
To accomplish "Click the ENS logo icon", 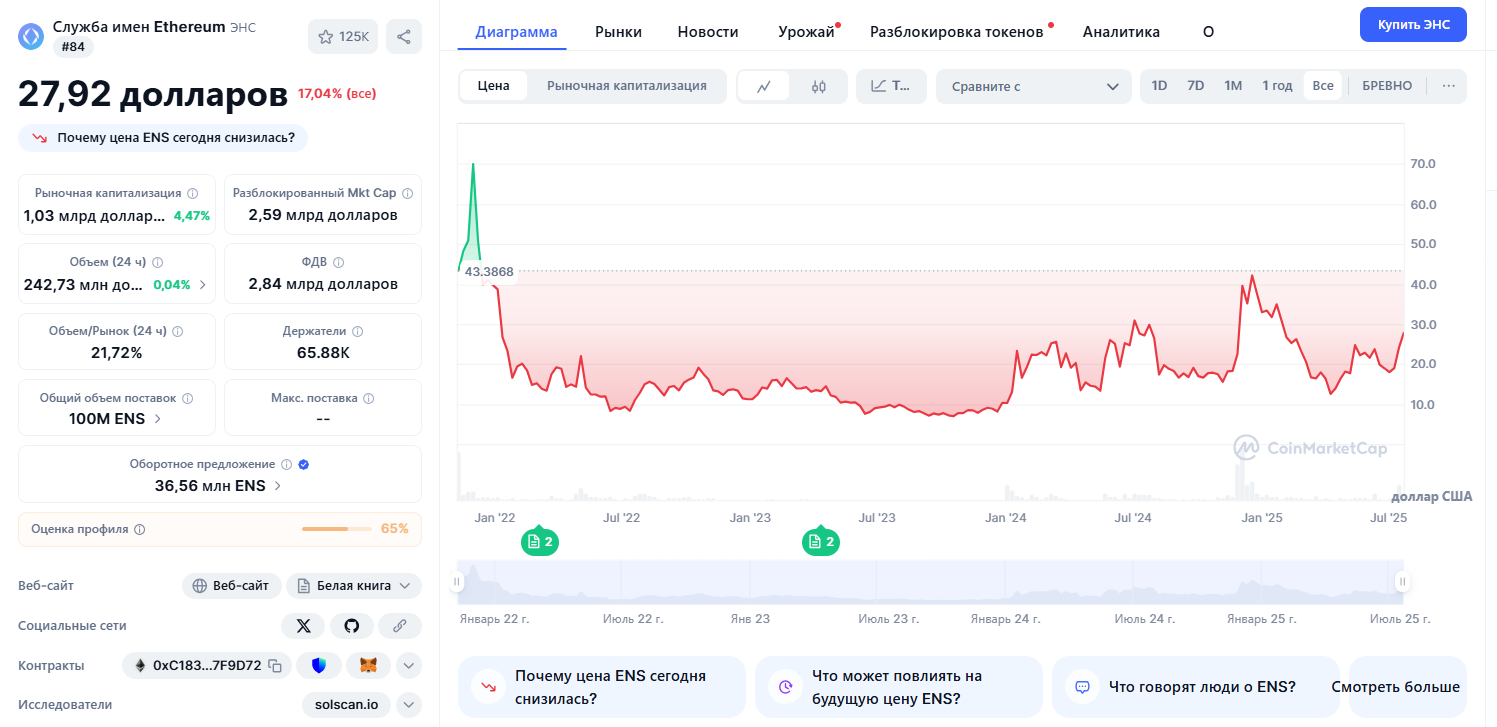I will (x=32, y=37).
